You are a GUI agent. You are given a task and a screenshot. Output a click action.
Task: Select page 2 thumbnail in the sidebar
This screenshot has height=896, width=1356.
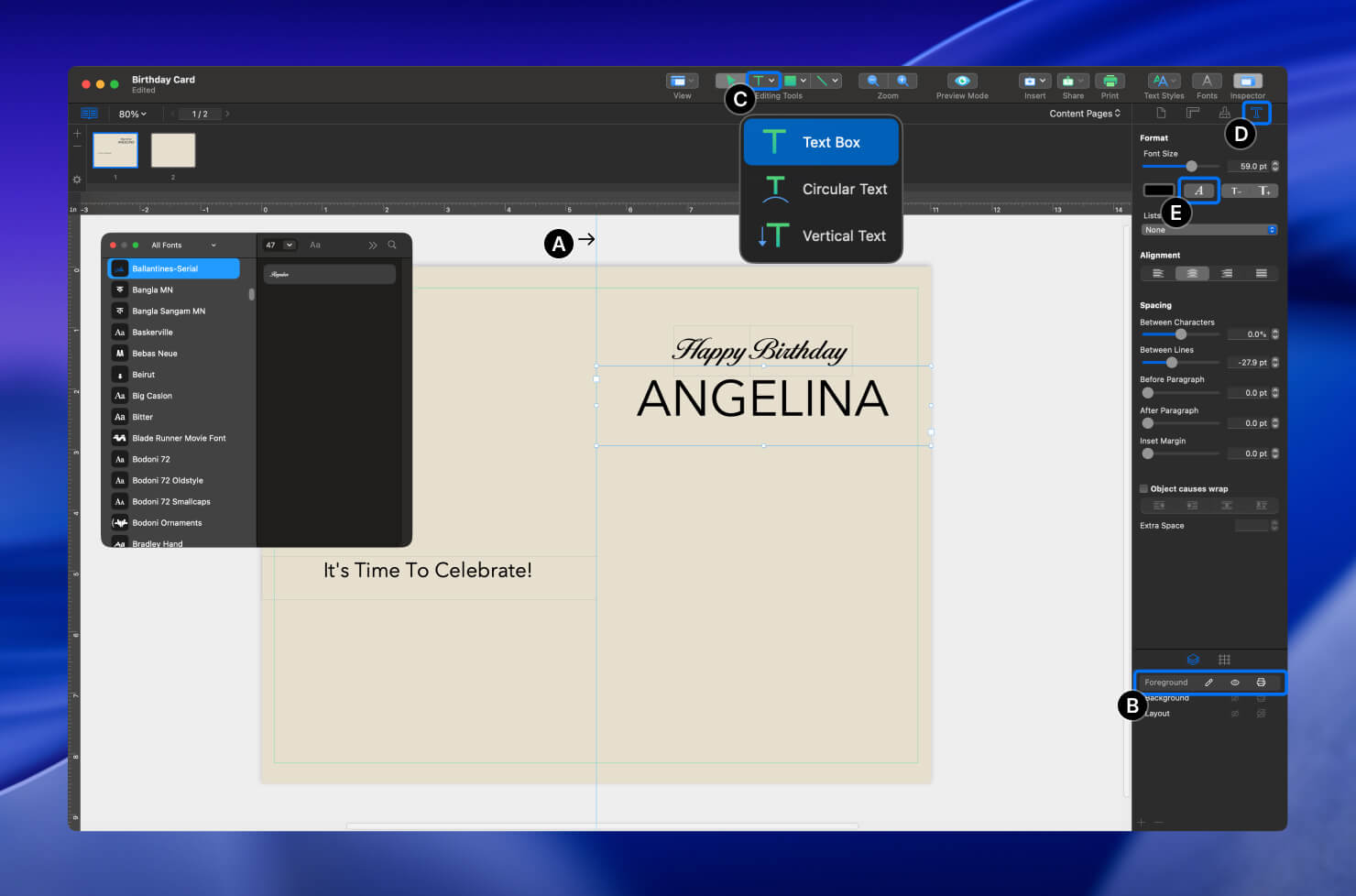pos(172,149)
